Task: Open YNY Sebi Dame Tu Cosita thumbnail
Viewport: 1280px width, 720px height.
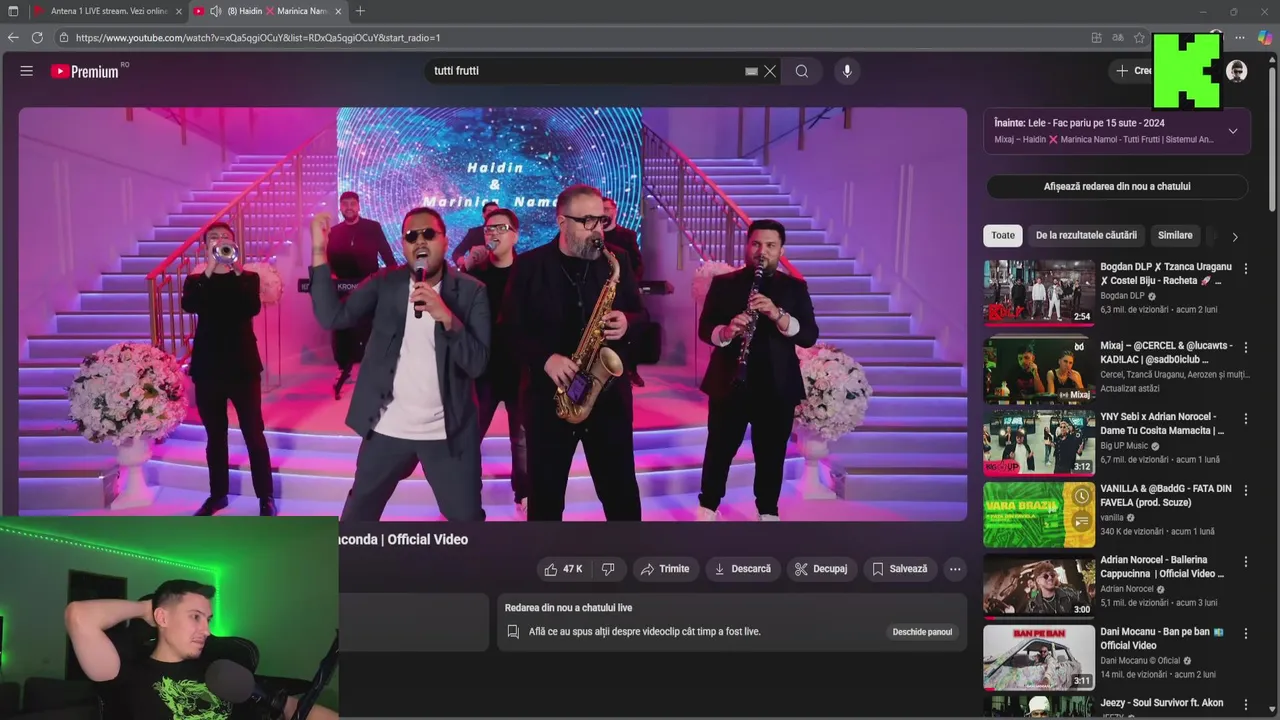Action: click(1039, 441)
